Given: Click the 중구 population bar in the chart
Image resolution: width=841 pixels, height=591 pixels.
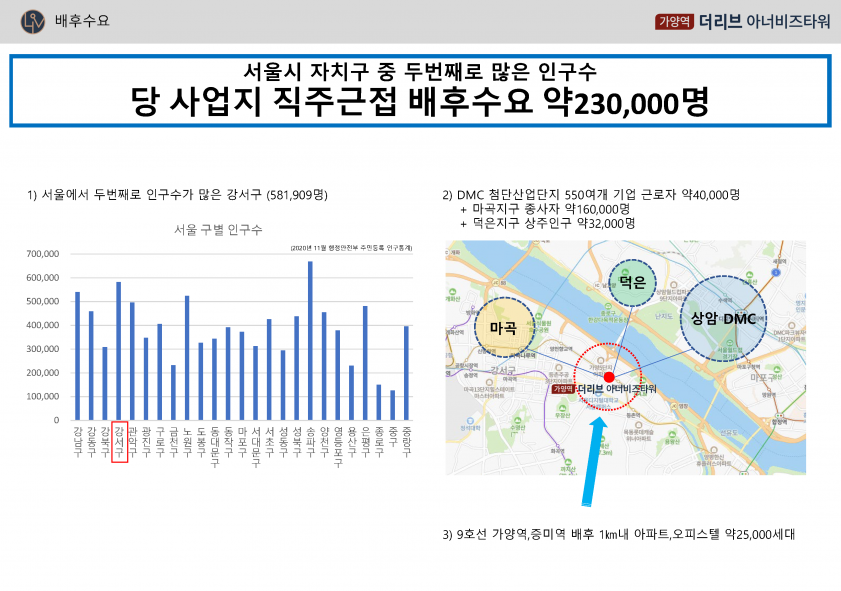Looking at the screenshot, I should (393, 405).
